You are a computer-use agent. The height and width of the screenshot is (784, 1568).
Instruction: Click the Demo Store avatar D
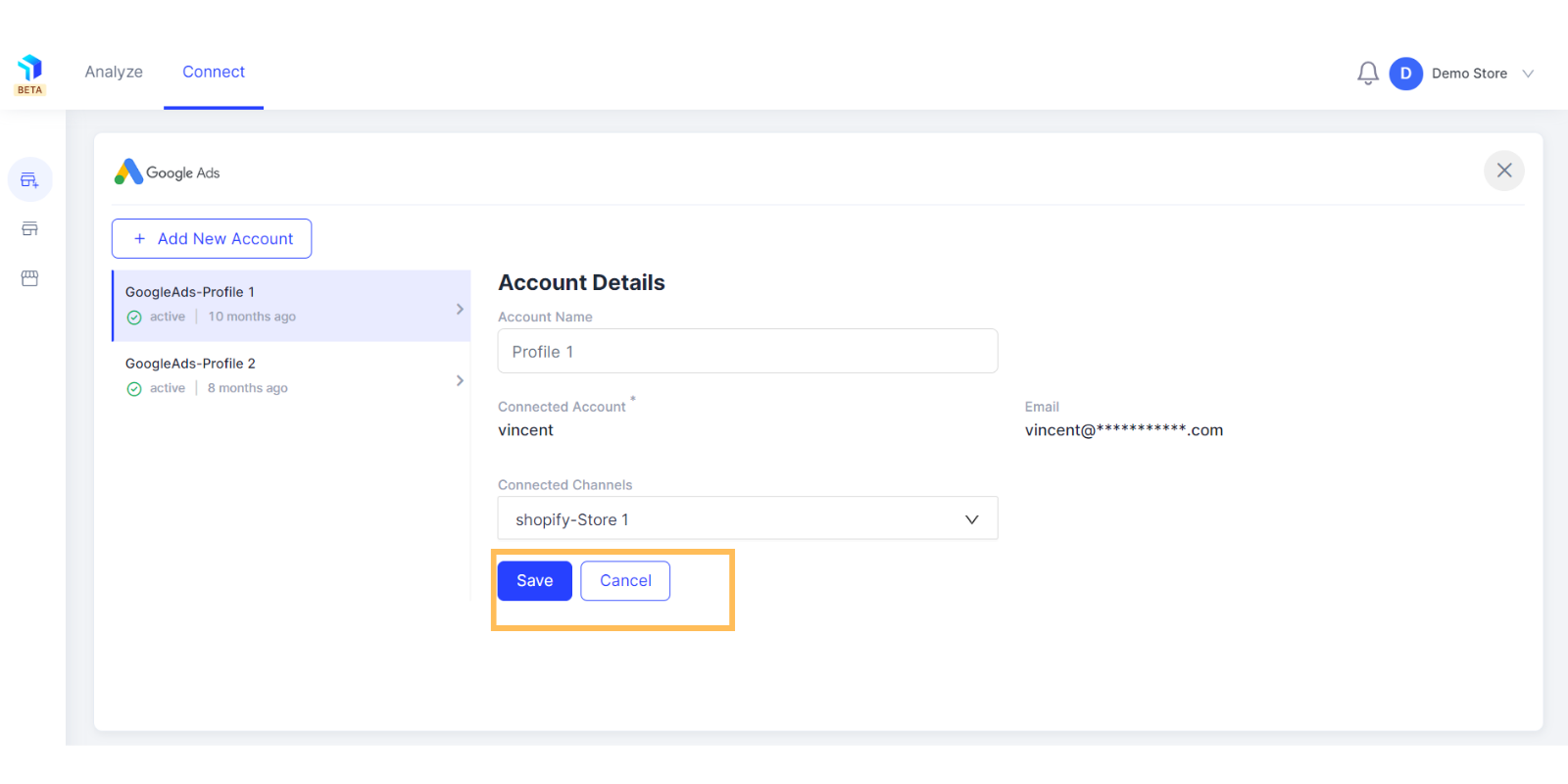coord(1405,73)
